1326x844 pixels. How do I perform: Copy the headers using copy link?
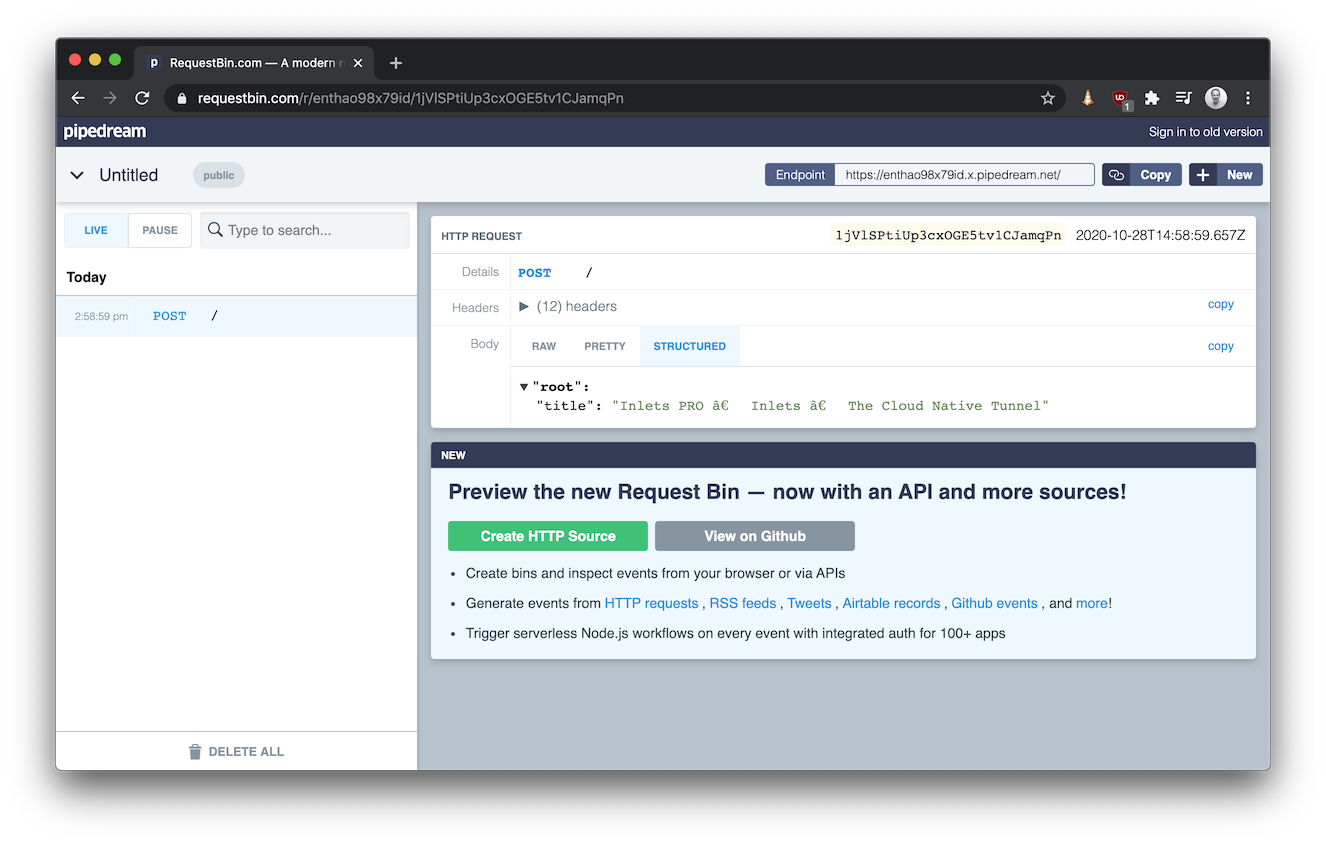[x=1221, y=304]
